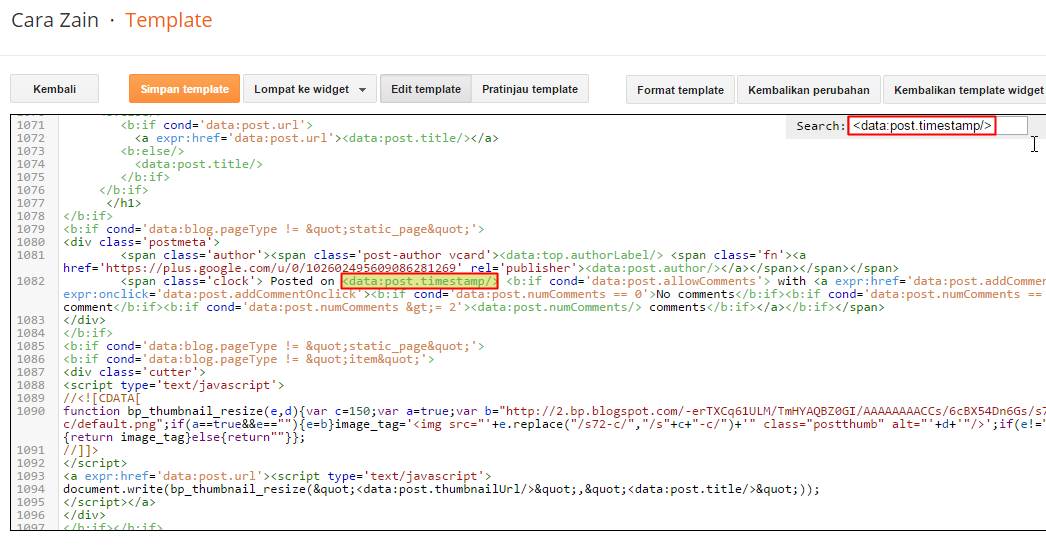1046x547 pixels.
Task: Click line number 1079 in the gutter
Action: (x=31, y=229)
